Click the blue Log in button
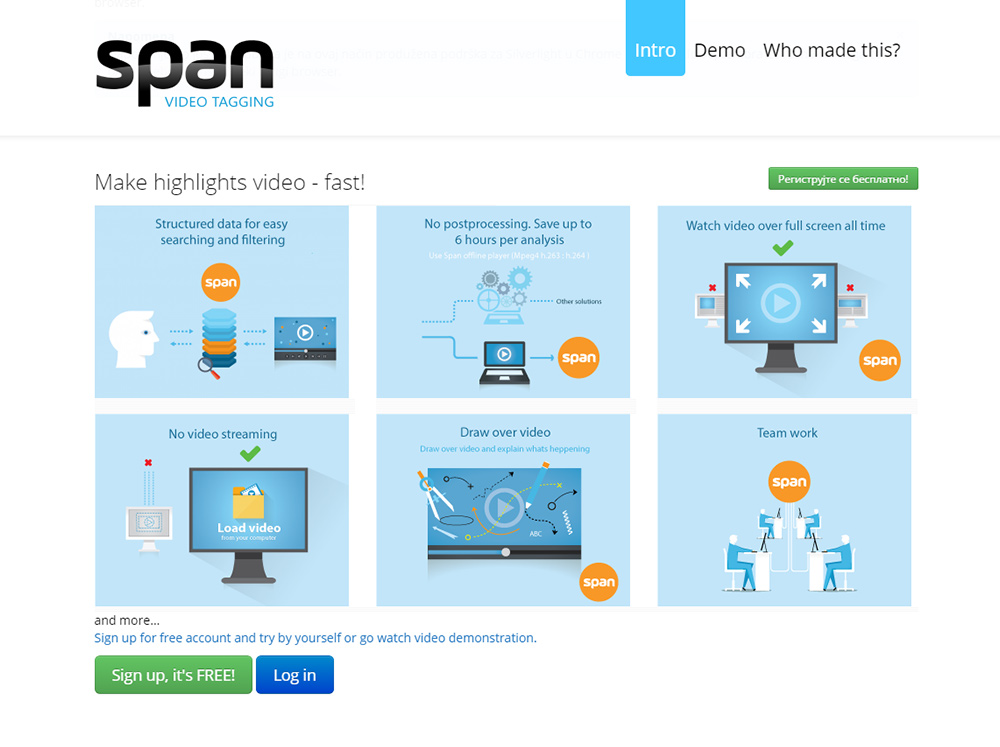This screenshot has width=1000, height=747. click(295, 675)
